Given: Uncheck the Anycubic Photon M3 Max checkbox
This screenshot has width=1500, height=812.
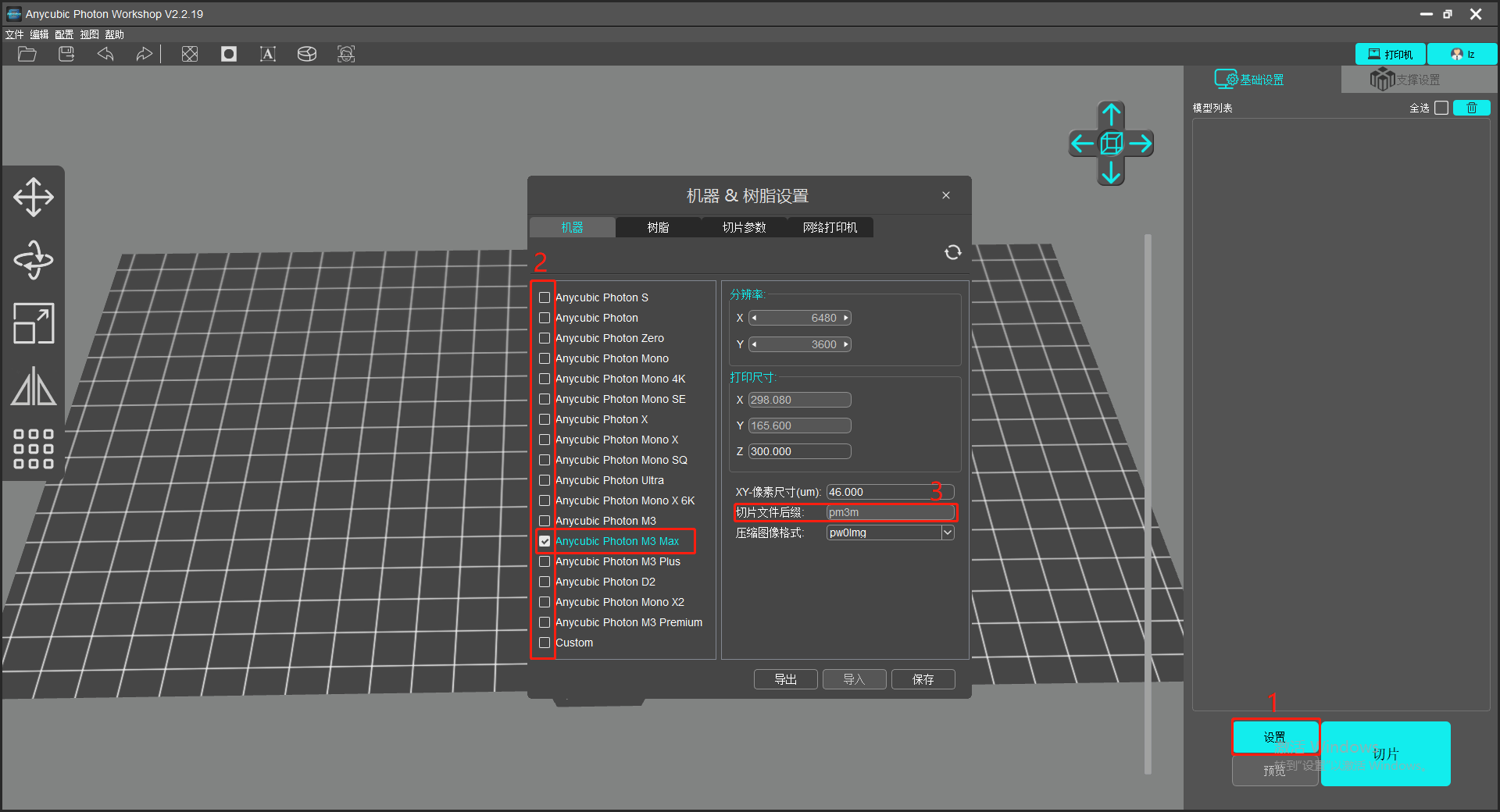Looking at the screenshot, I should point(545,541).
